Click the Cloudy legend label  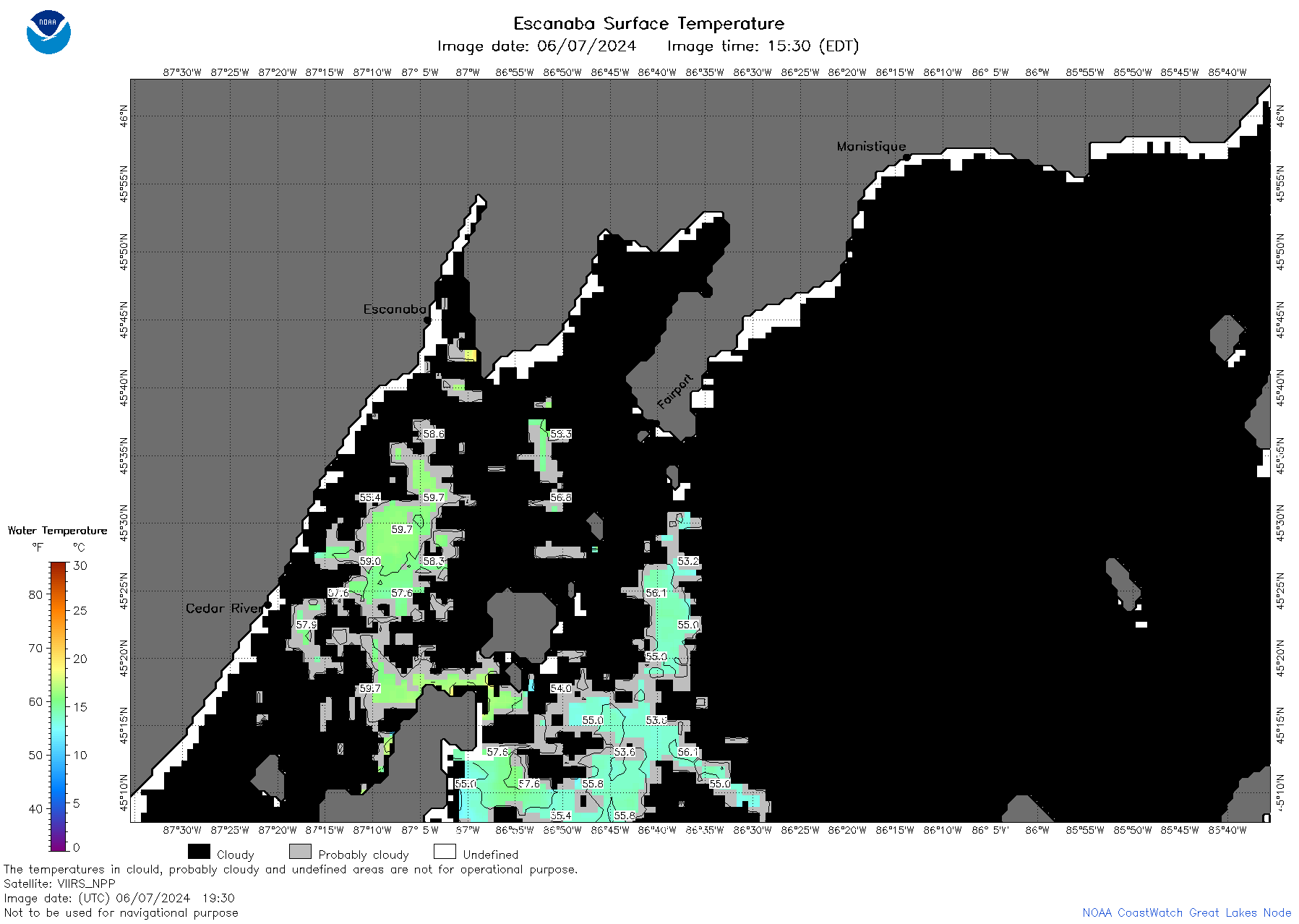pyautogui.click(x=236, y=855)
